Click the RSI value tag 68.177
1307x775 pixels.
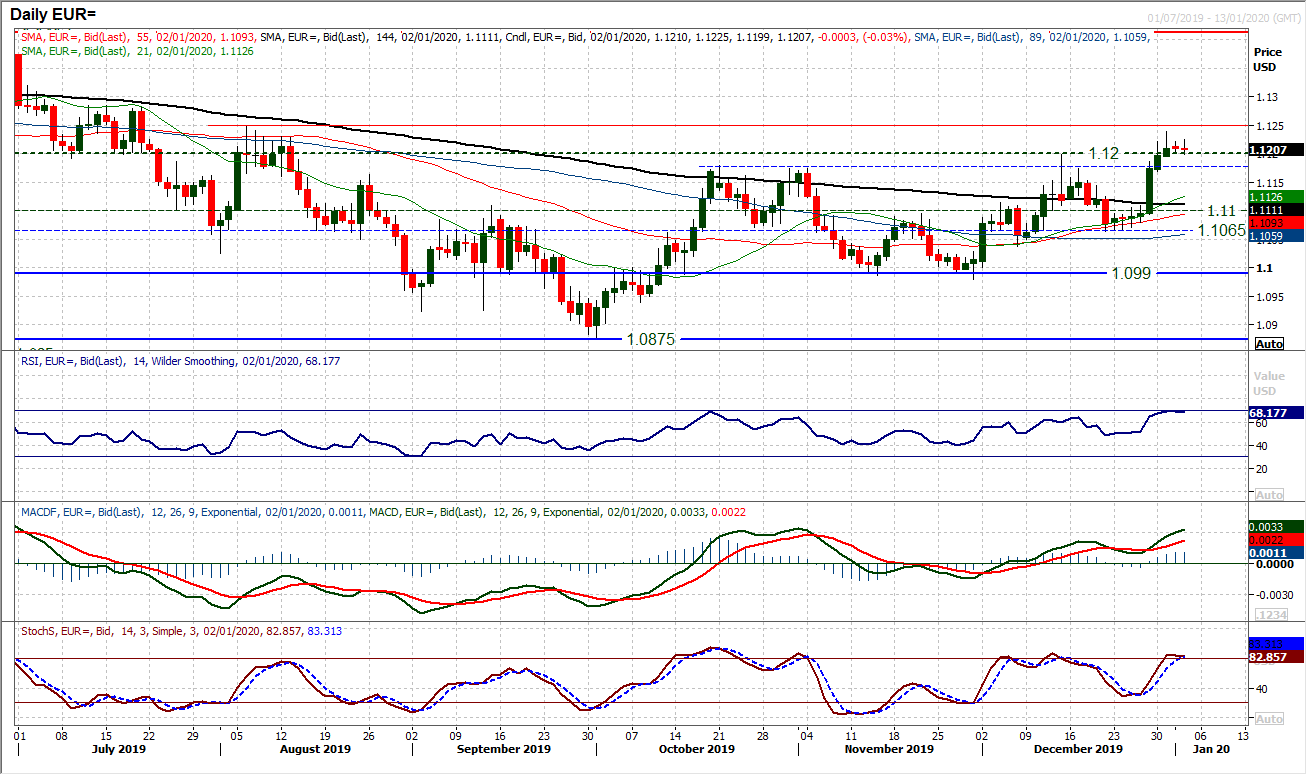coord(1277,412)
